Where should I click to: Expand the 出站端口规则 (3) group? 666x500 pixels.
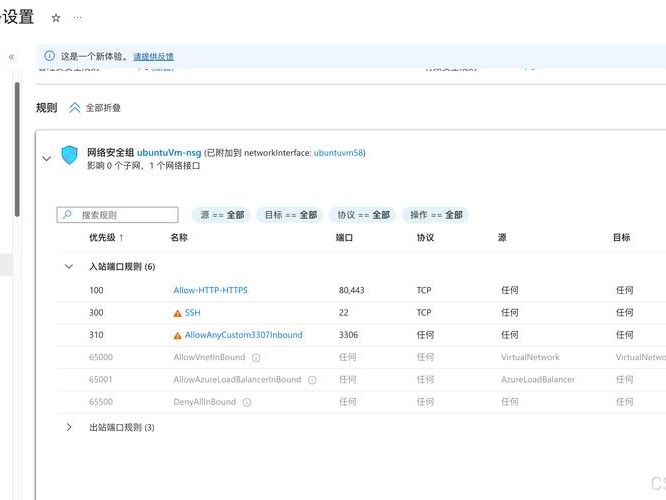[x=69, y=427]
